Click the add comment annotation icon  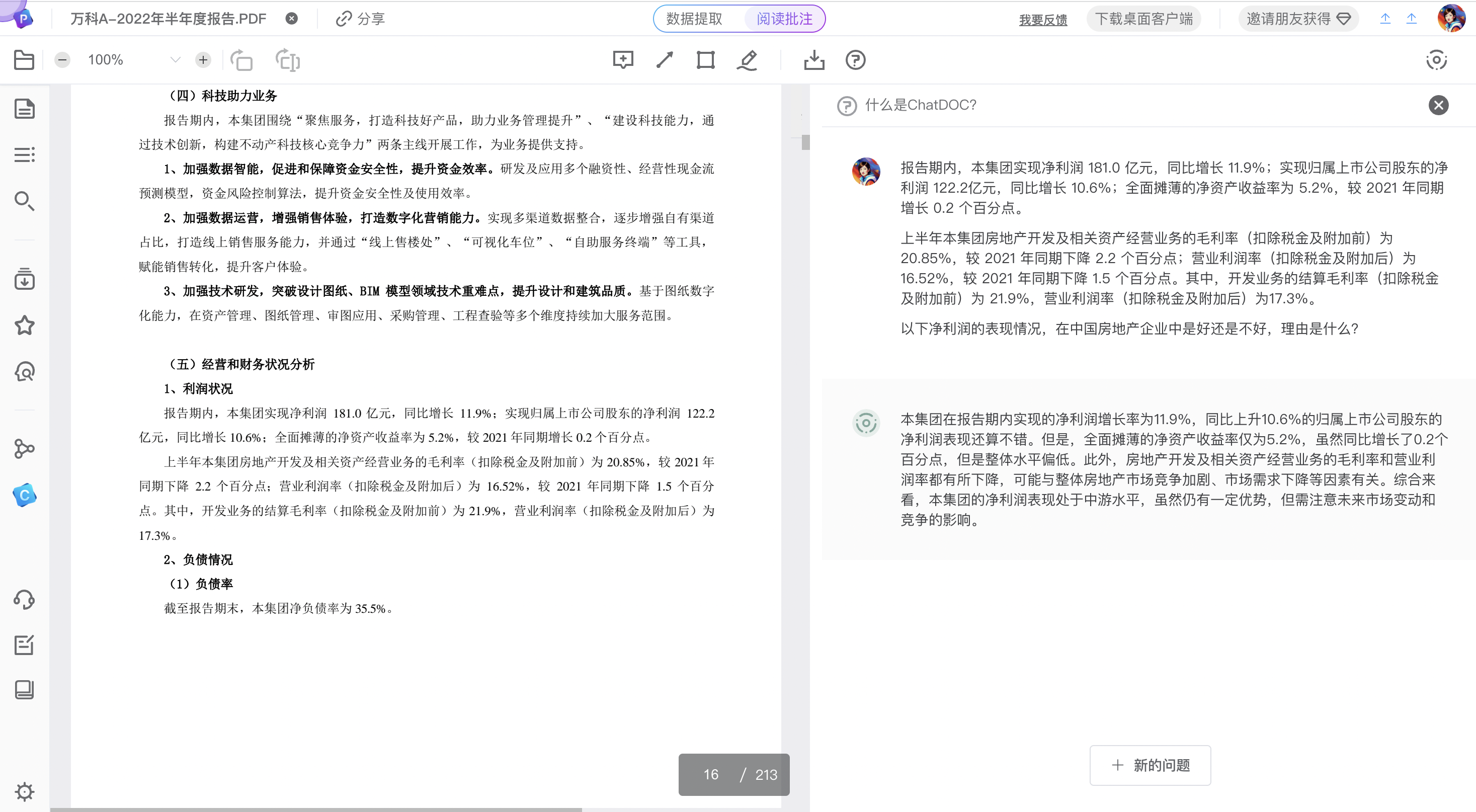point(622,59)
